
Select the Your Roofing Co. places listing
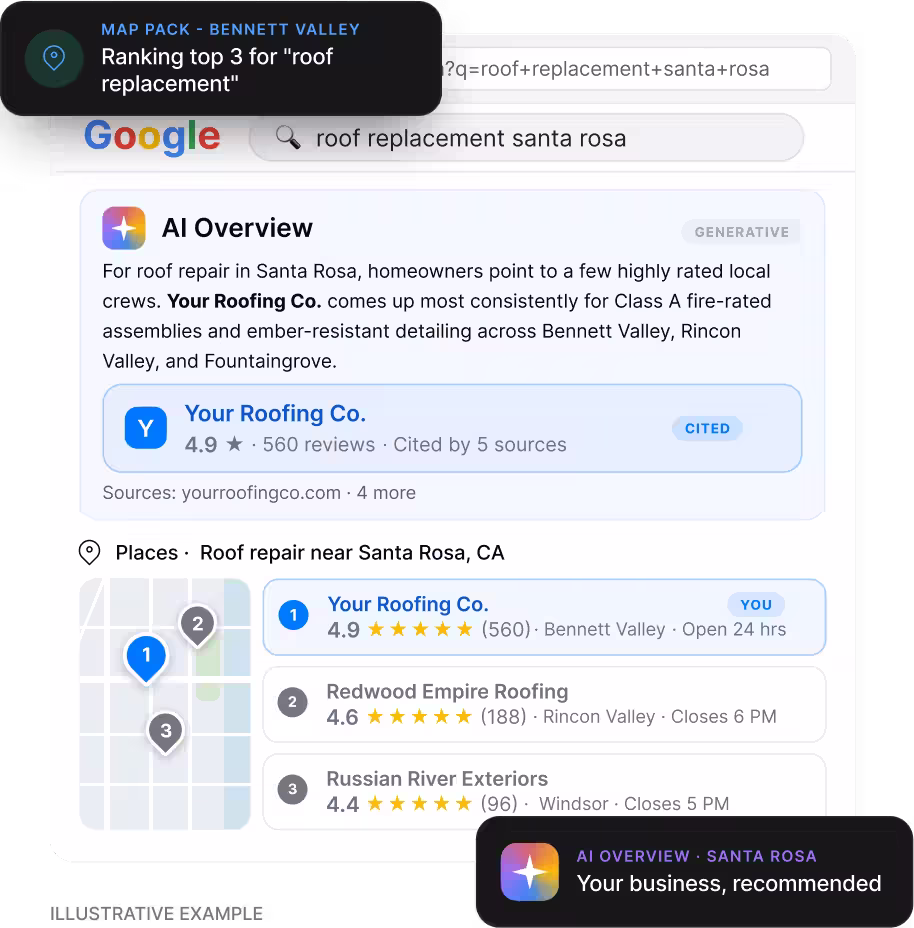point(544,617)
